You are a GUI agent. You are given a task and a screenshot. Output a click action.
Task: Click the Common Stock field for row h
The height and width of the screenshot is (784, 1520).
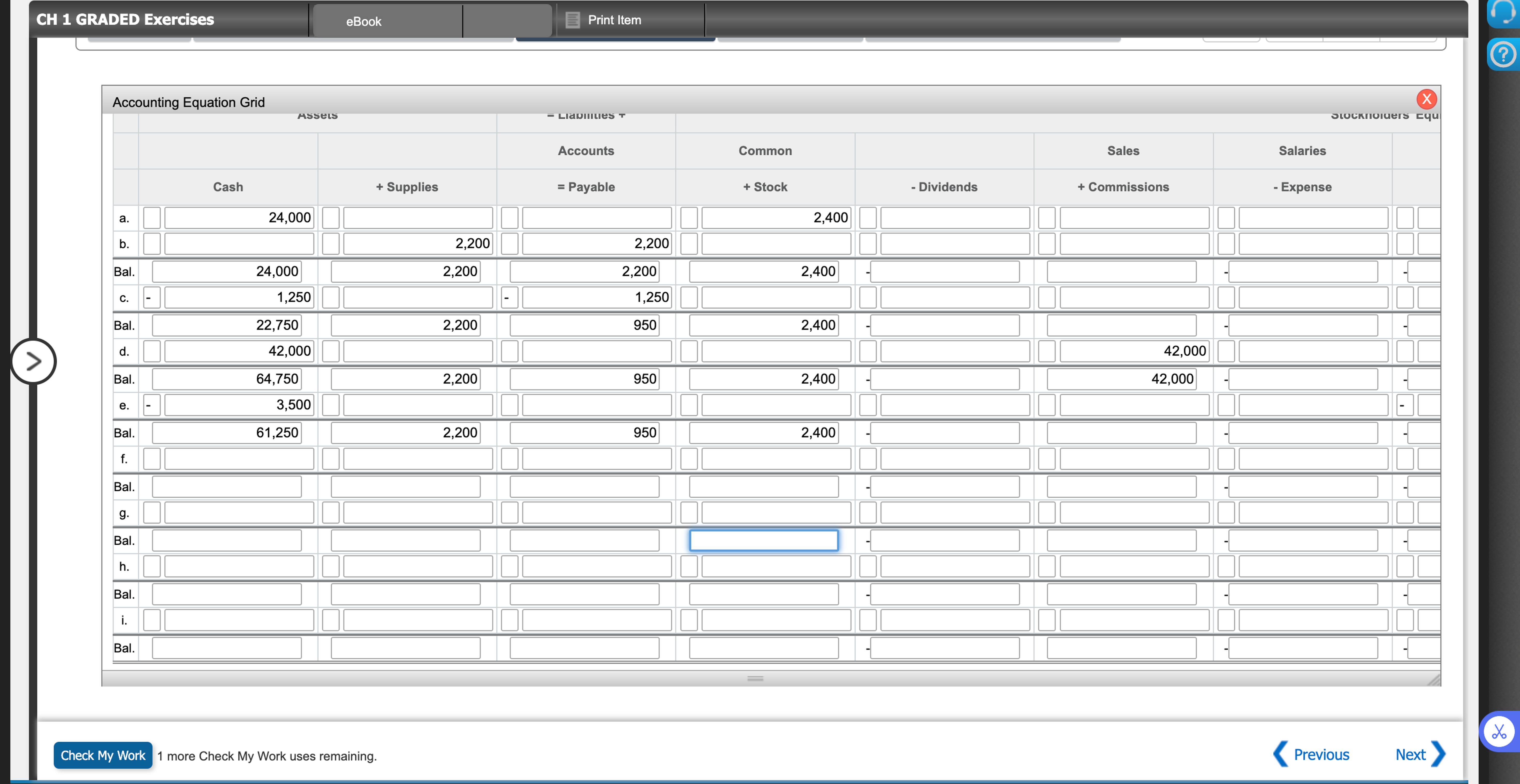776,566
